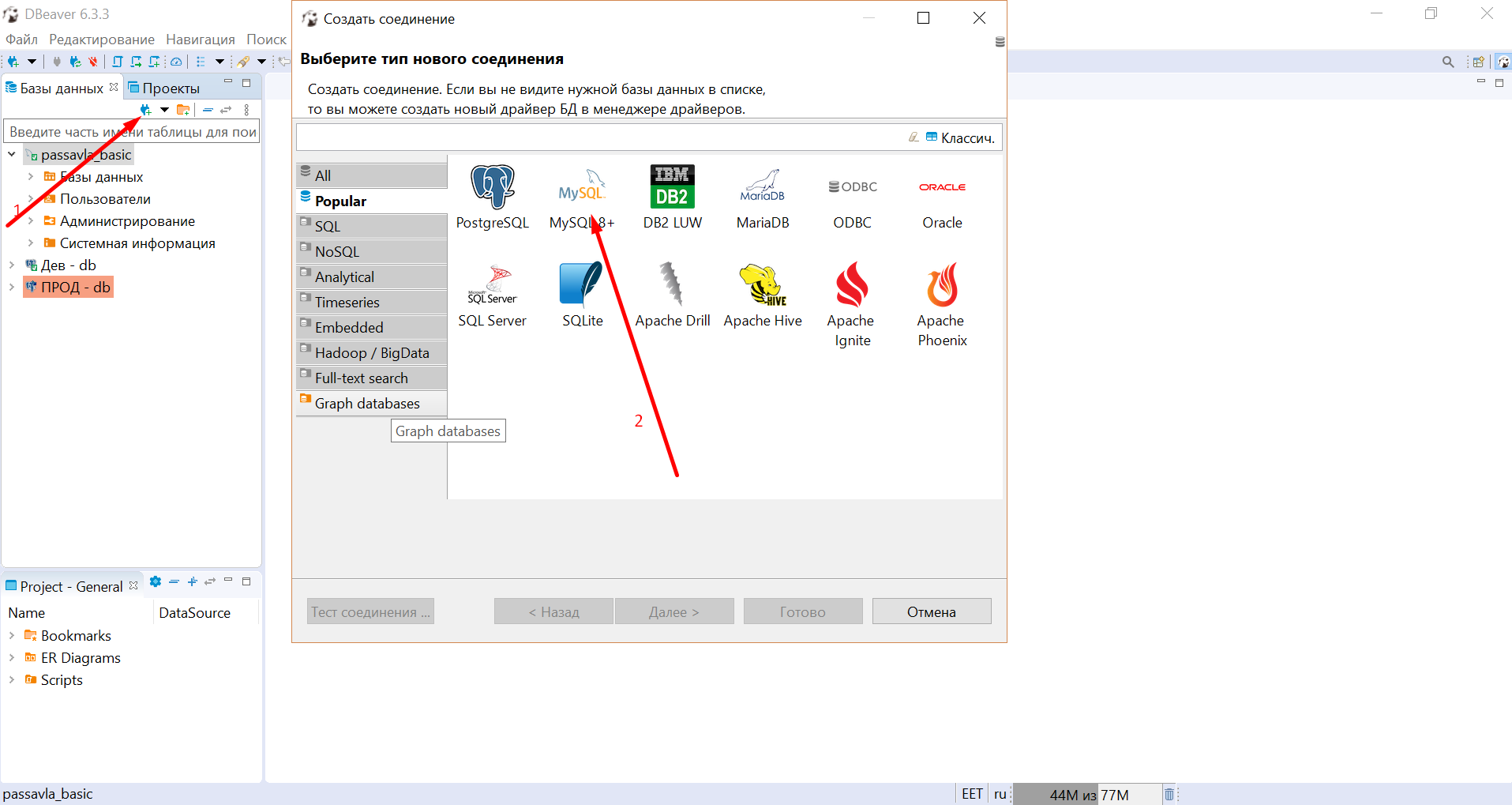Screen dimensions: 1512x805
Task: Click the DBeaver perspective icon at top right
Action: 1503,62
